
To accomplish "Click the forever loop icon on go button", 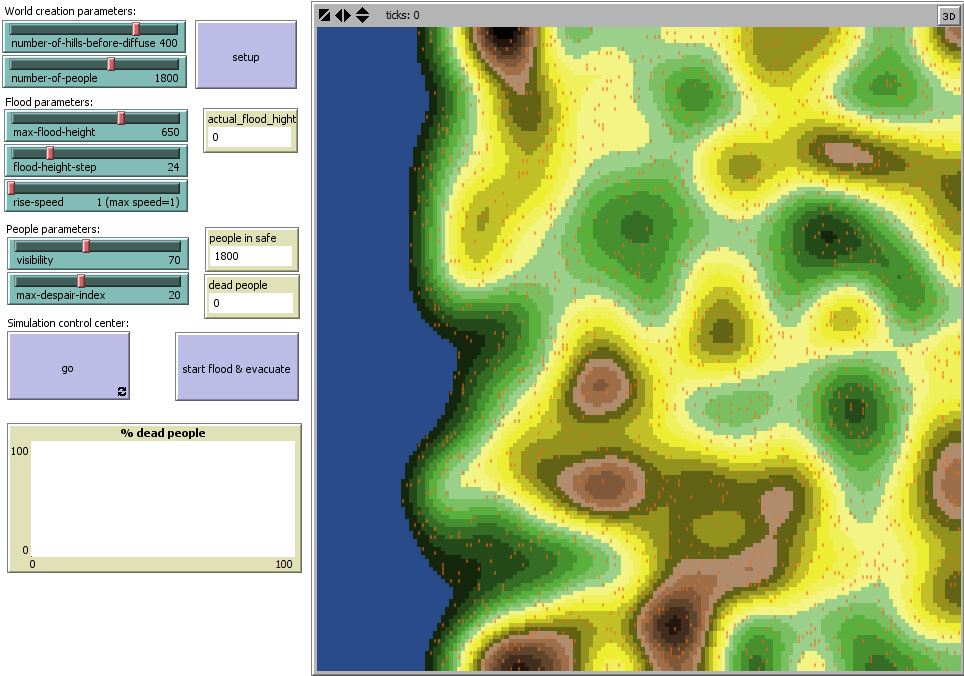I will pos(122,391).
